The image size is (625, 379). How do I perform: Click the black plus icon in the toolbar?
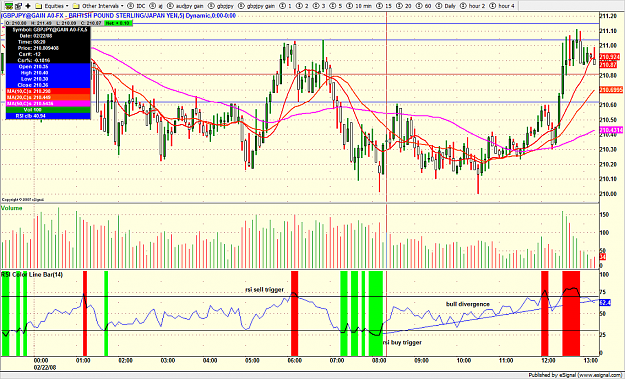click(x=28, y=6)
